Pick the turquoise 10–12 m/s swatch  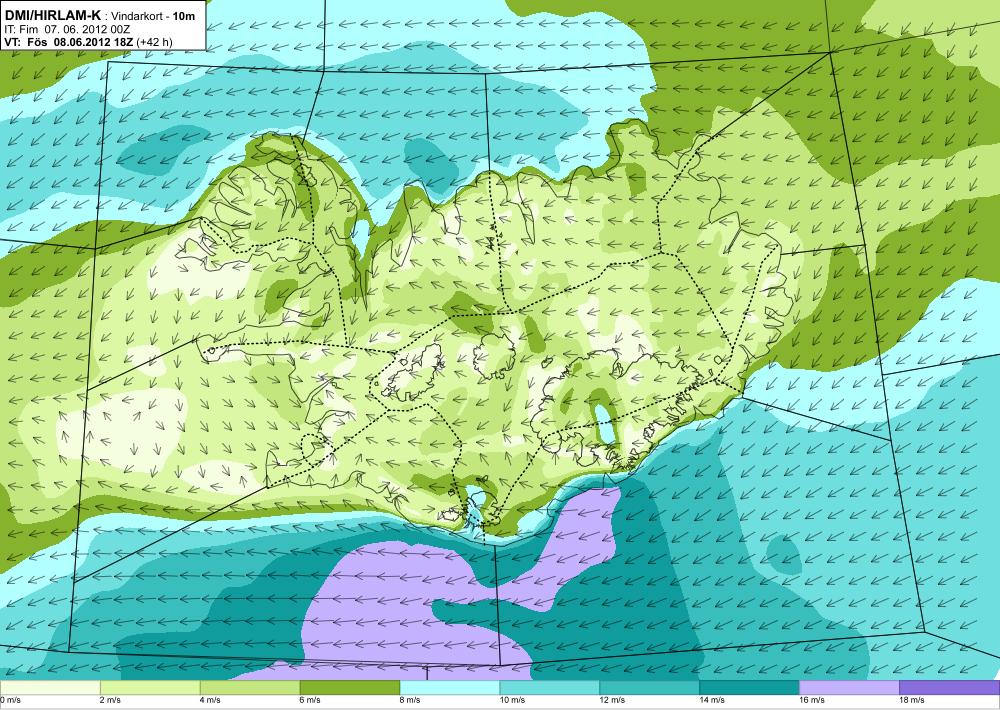[x=550, y=688]
